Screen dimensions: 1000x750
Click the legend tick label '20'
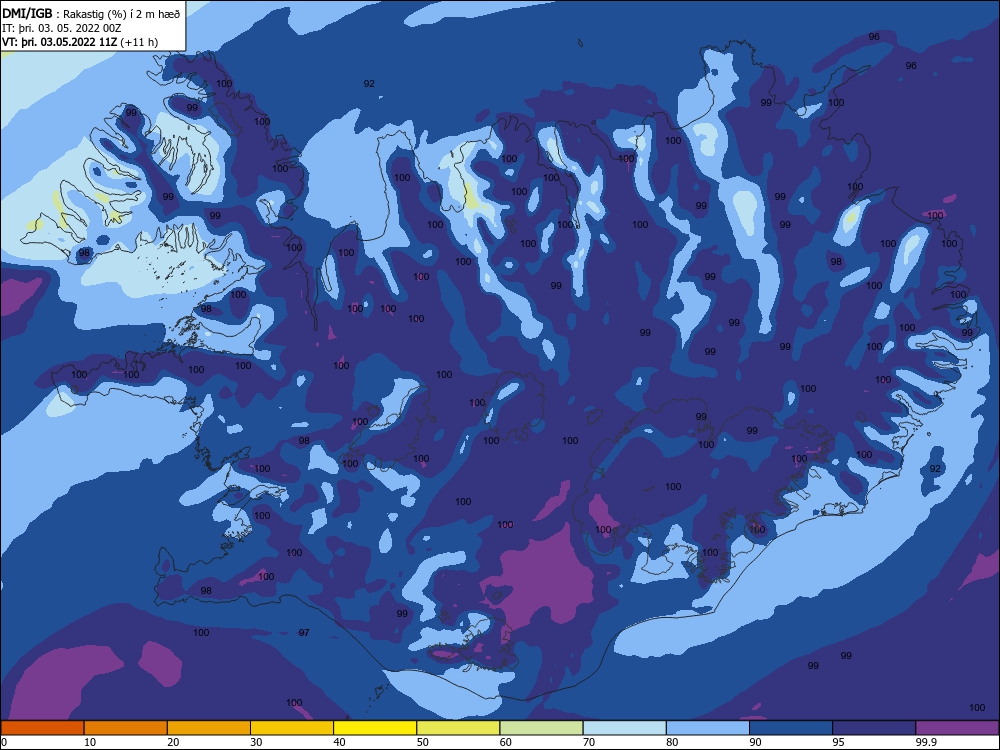pos(173,742)
